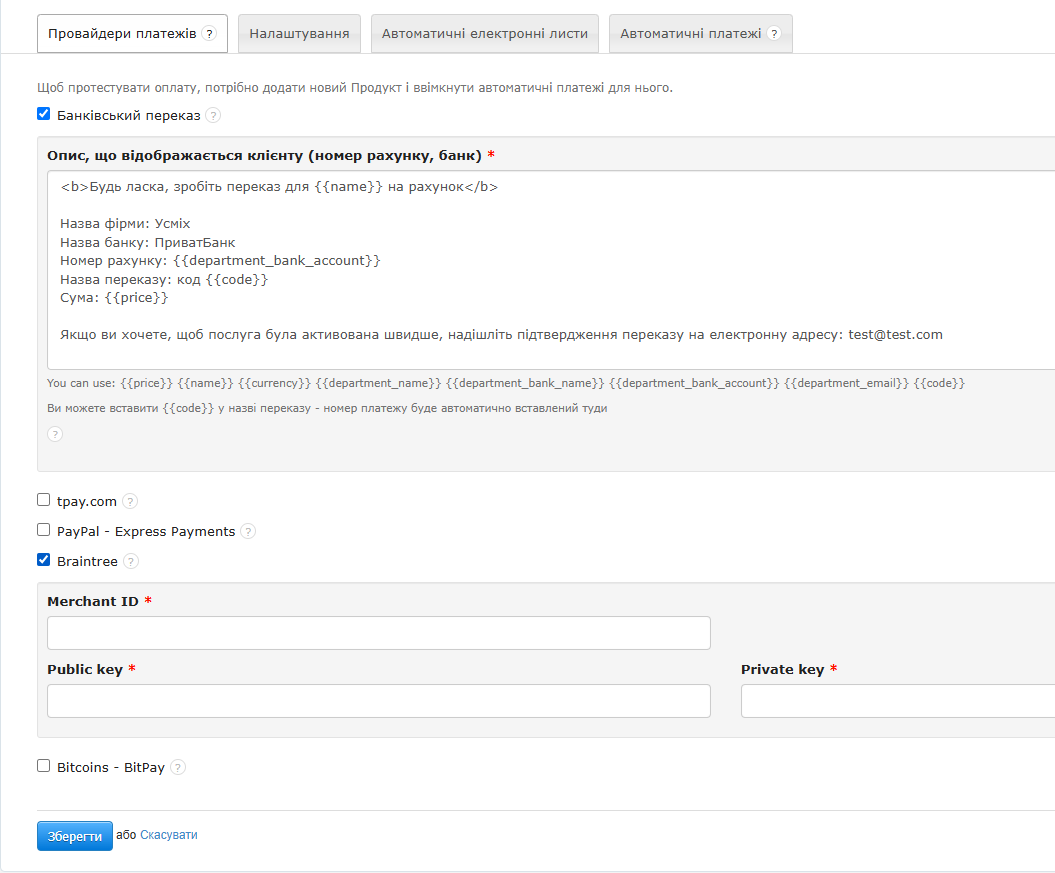The height and width of the screenshot is (873, 1055).
Task: Enable the tpay.com checkbox
Action: 43,500
